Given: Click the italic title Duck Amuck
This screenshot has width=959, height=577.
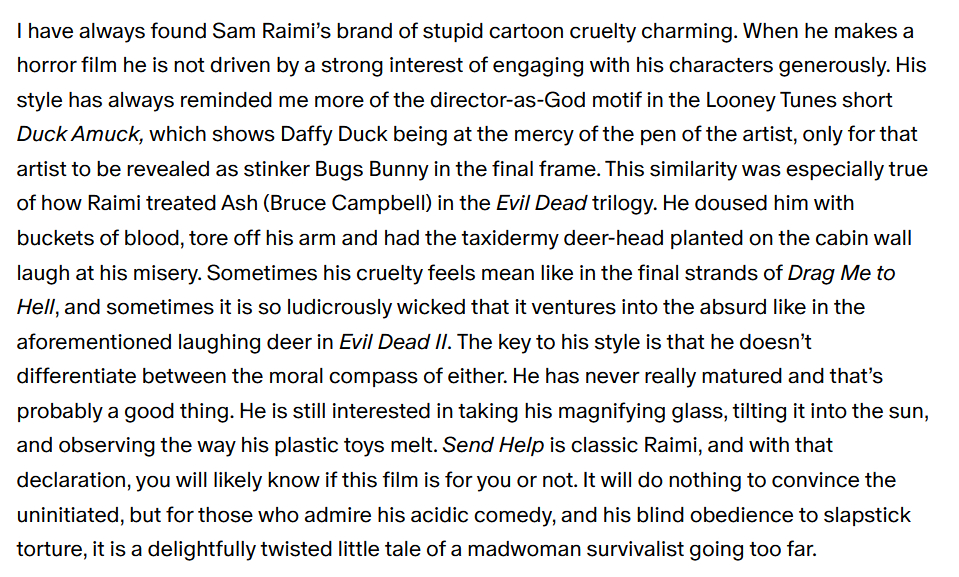Looking at the screenshot, I should click(80, 134).
